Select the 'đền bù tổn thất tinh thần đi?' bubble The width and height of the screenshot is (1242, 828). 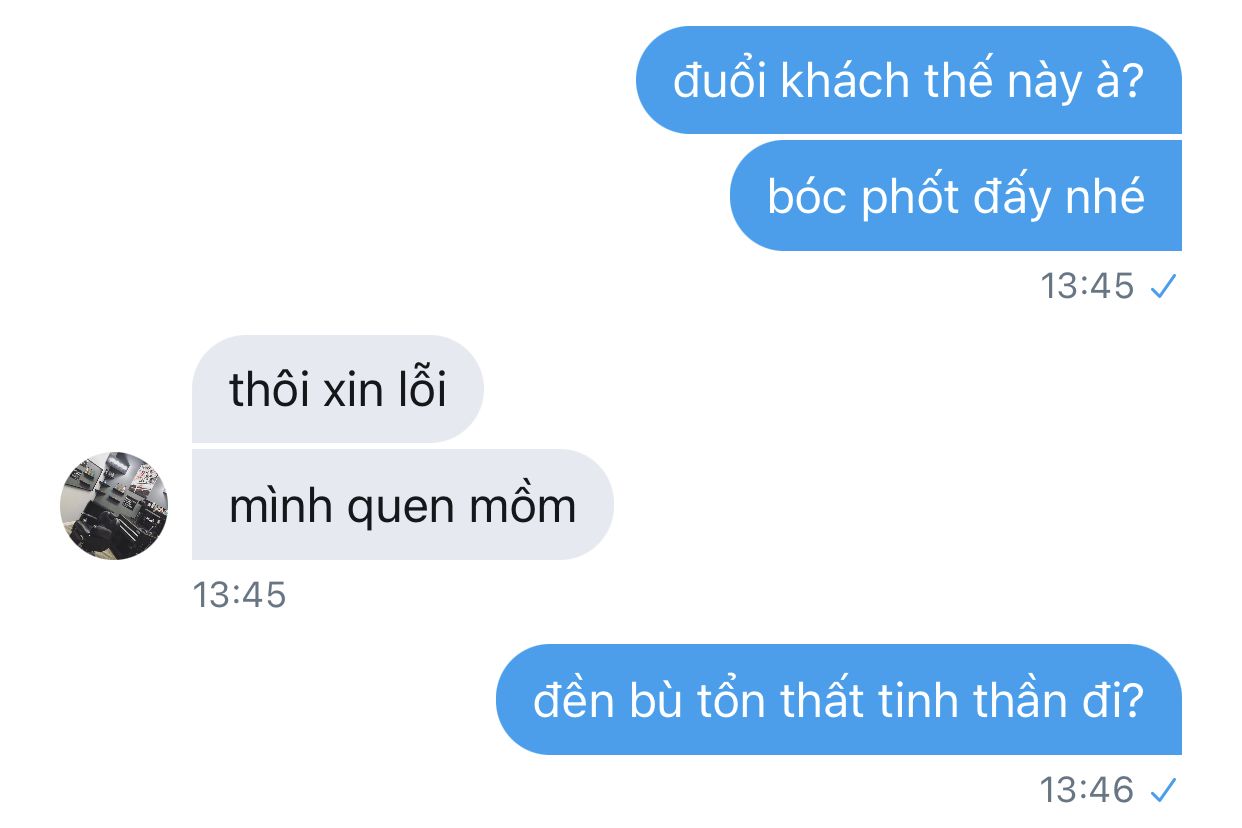(839, 700)
